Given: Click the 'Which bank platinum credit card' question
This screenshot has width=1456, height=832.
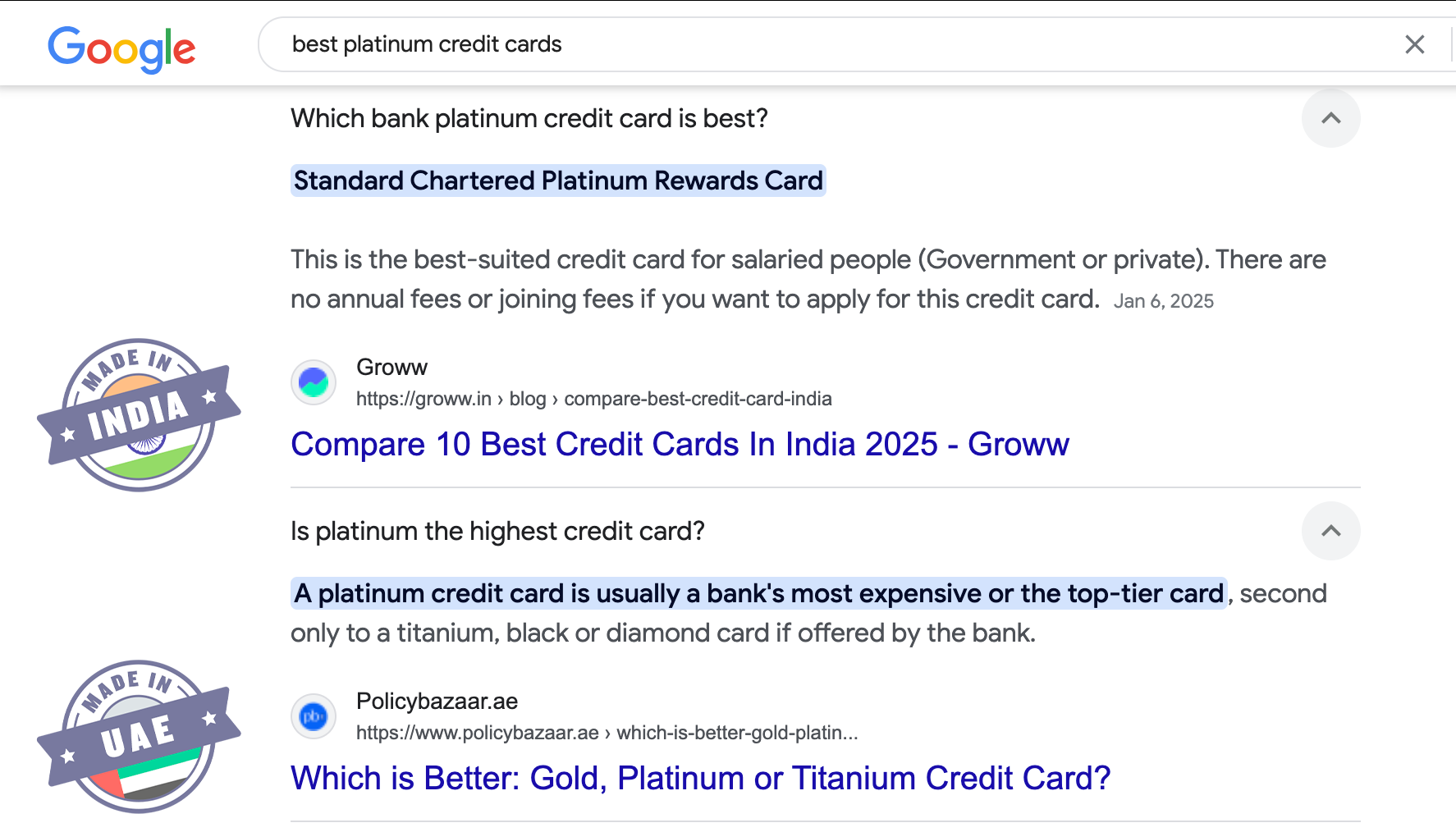Looking at the screenshot, I should click(529, 119).
